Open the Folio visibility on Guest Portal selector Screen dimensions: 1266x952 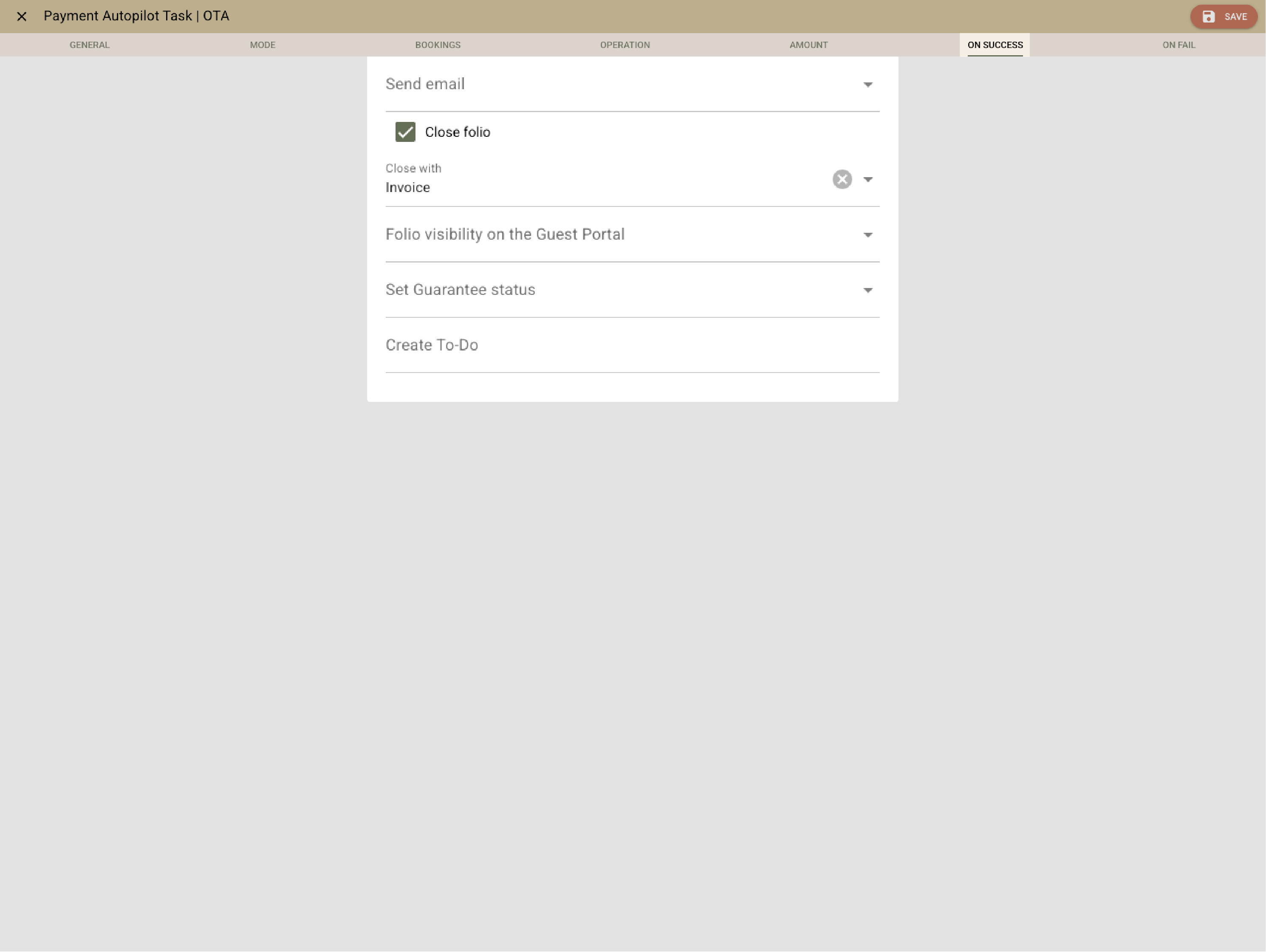click(x=630, y=234)
